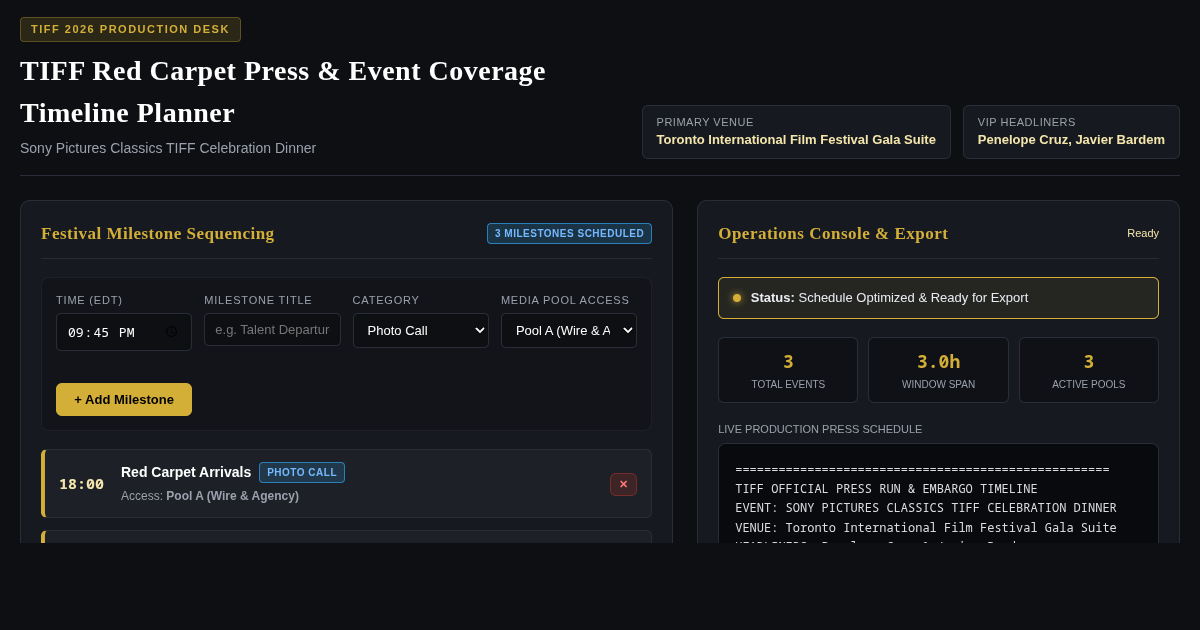Viewport: 1200px width, 630px height.
Task: Click the TIFF 2026 Production Desk badge
Action: click(130, 29)
